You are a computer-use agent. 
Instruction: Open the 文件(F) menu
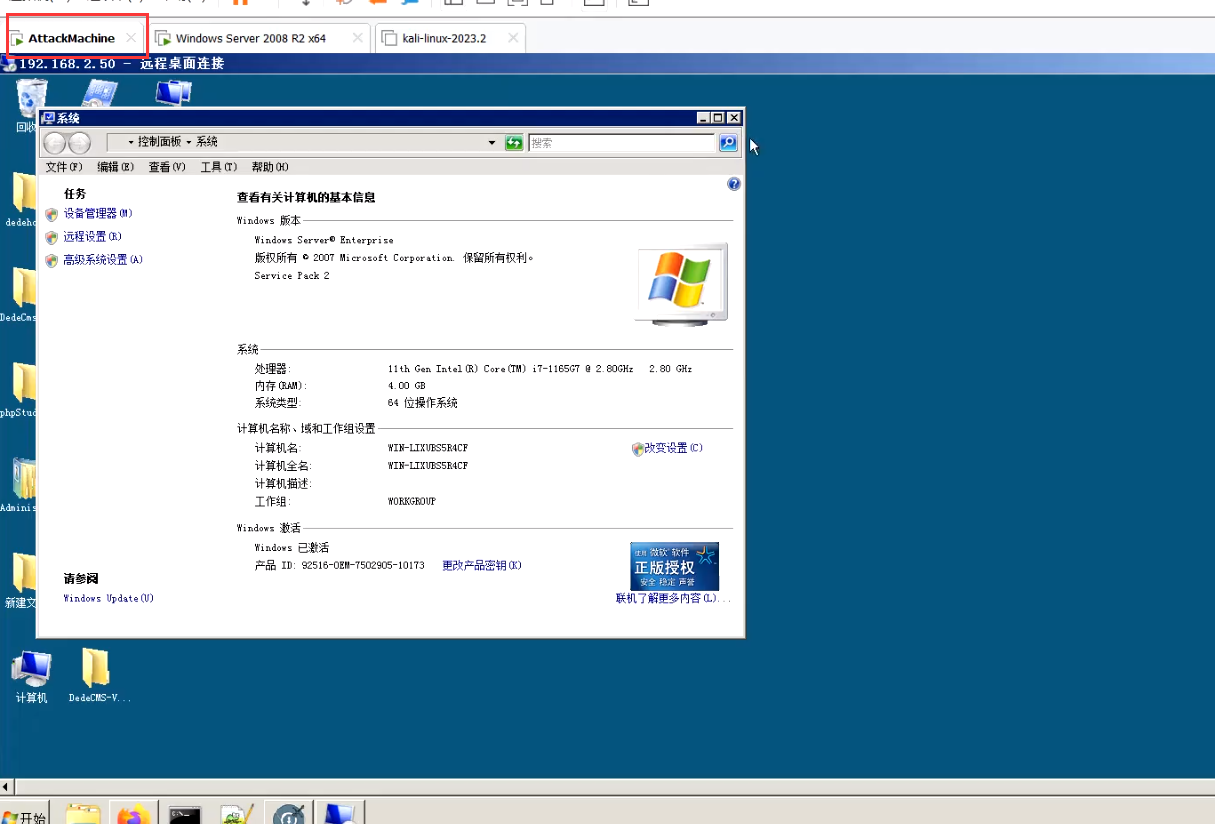pyautogui.click(x=64, y=167)
